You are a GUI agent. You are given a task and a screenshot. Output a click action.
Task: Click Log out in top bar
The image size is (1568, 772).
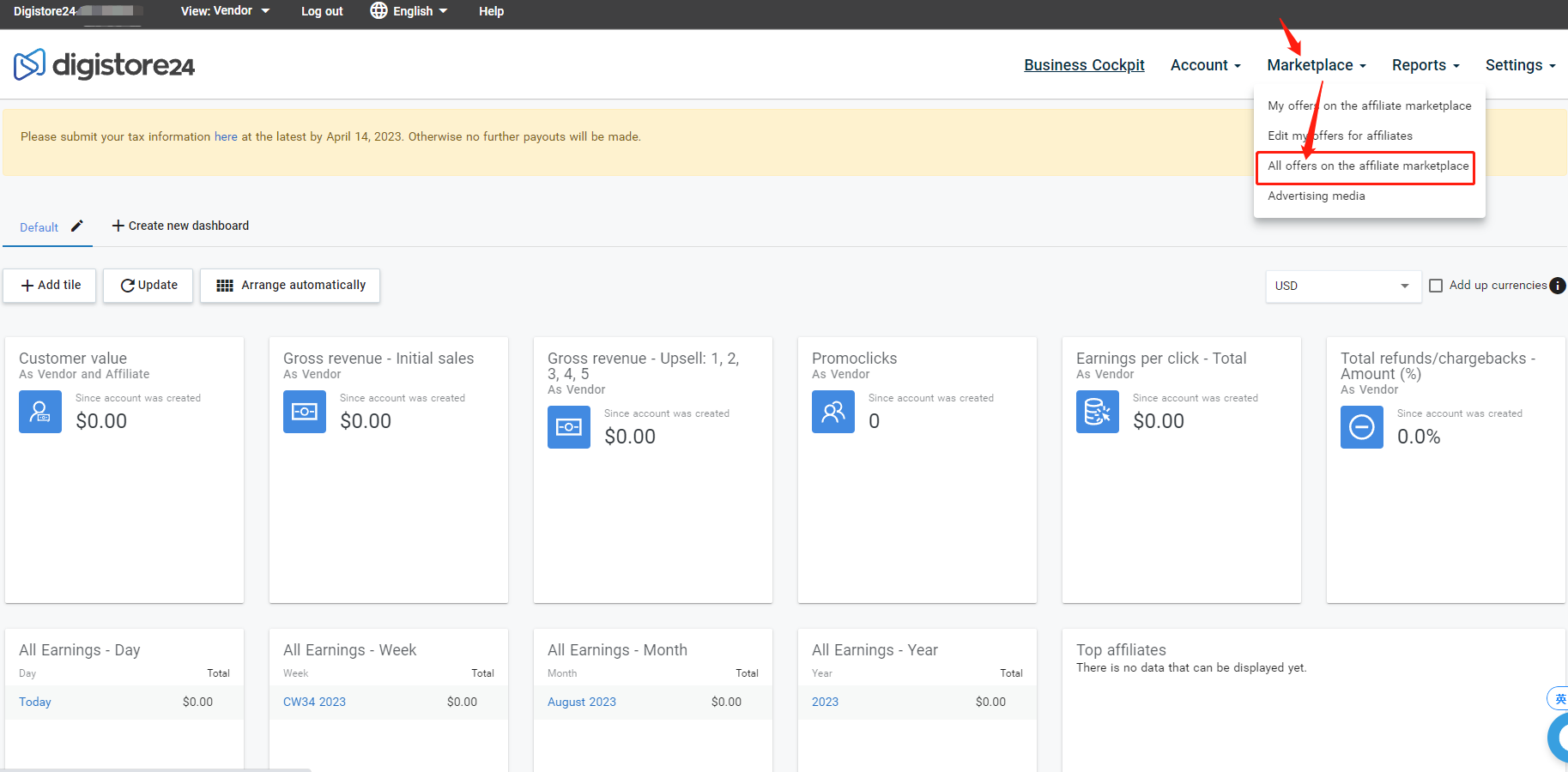pyautogui.click(x=322, y=11)
